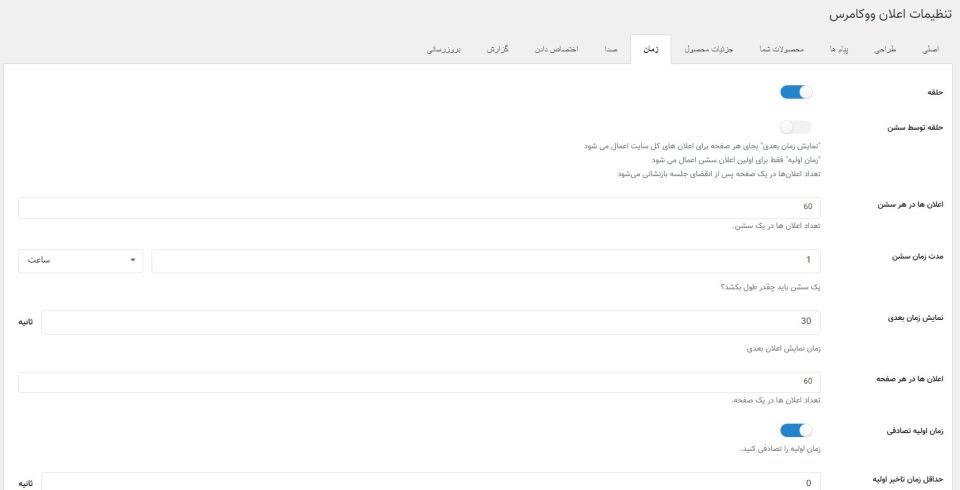Viewport: 960px width, 490px height.
Task: Select the اعلان ها در هر صفحه field
Action: coord(420,382)
